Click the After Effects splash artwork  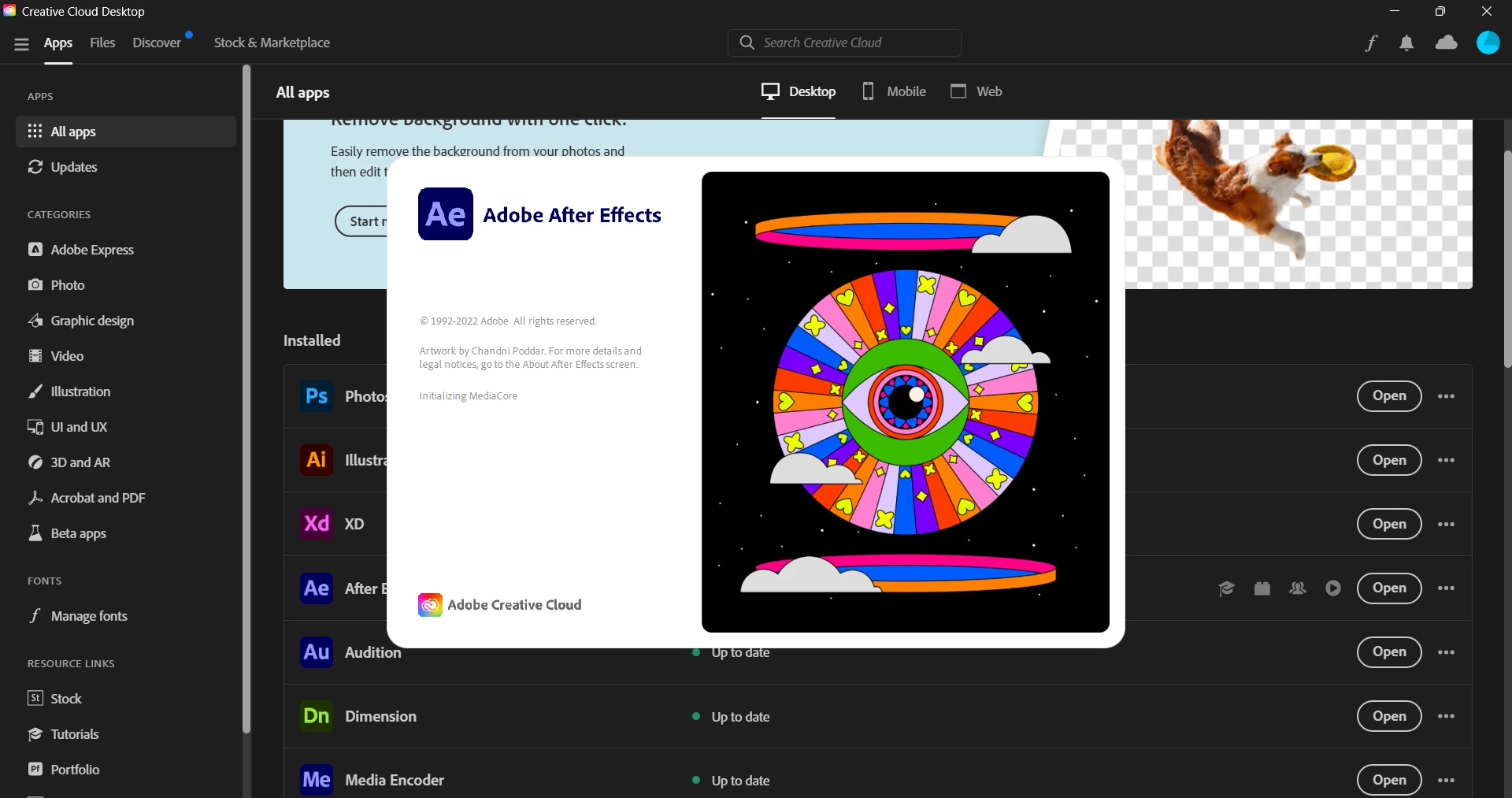(x=906, y=402)
